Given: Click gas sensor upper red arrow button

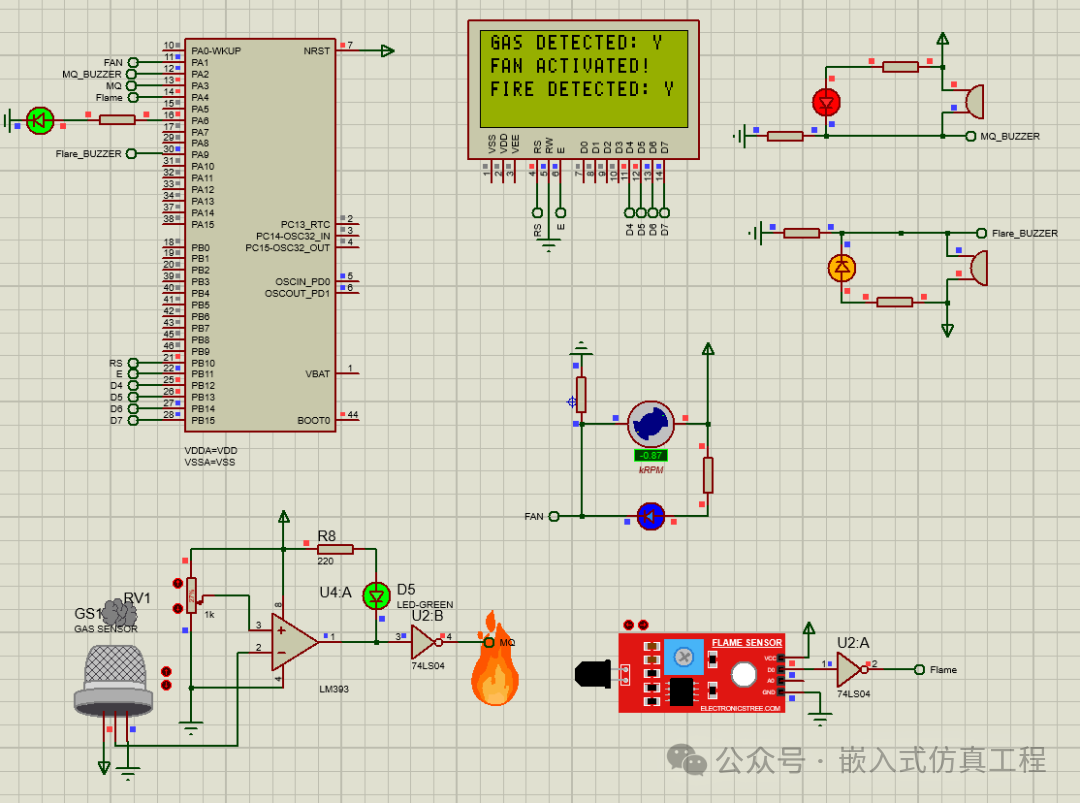Looking at the screenshot, I should tap(166, 671).
